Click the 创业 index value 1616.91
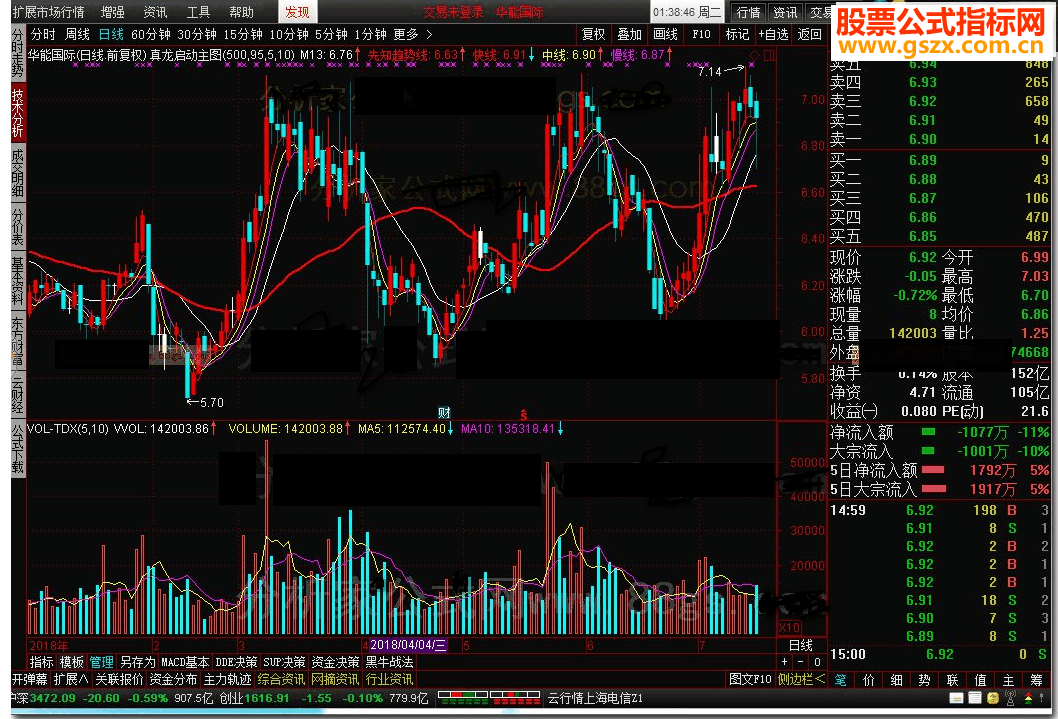This screenshot has height=719, width=1058. point(267,698)
